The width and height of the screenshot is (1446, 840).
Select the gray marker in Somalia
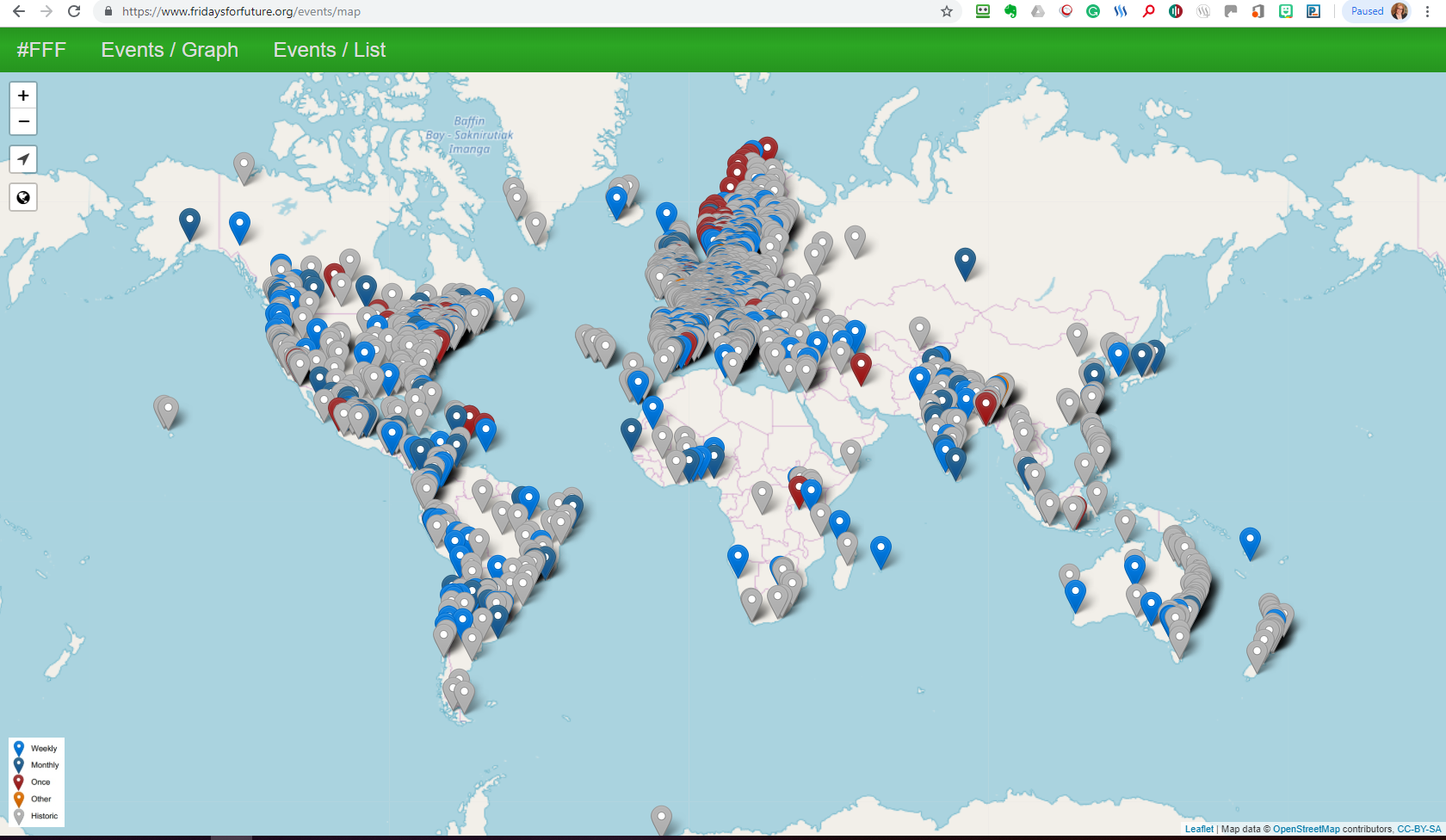click(x=850, y=455)
